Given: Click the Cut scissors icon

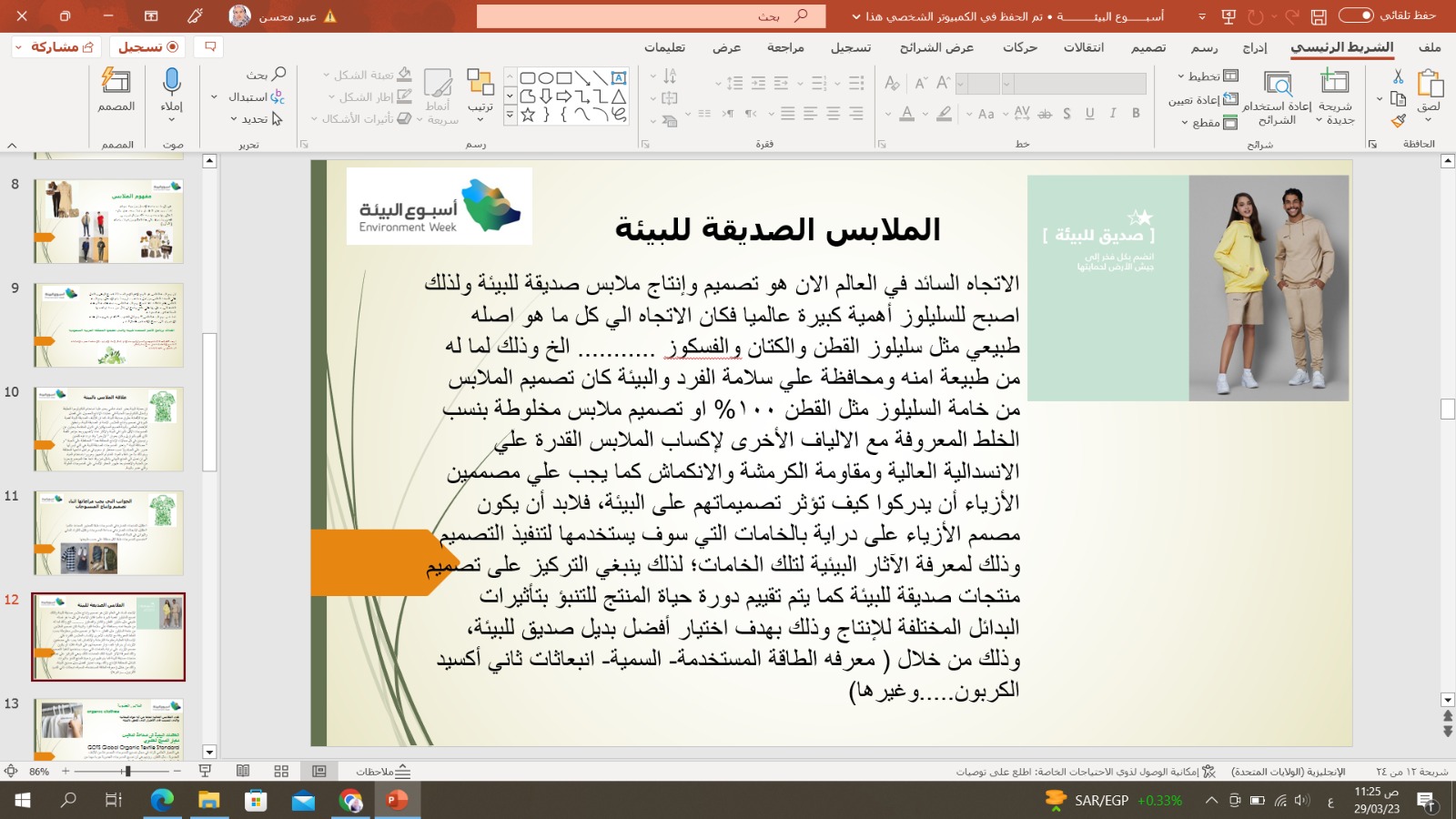Looking at the screenshot, I should tap(1399, 76).
